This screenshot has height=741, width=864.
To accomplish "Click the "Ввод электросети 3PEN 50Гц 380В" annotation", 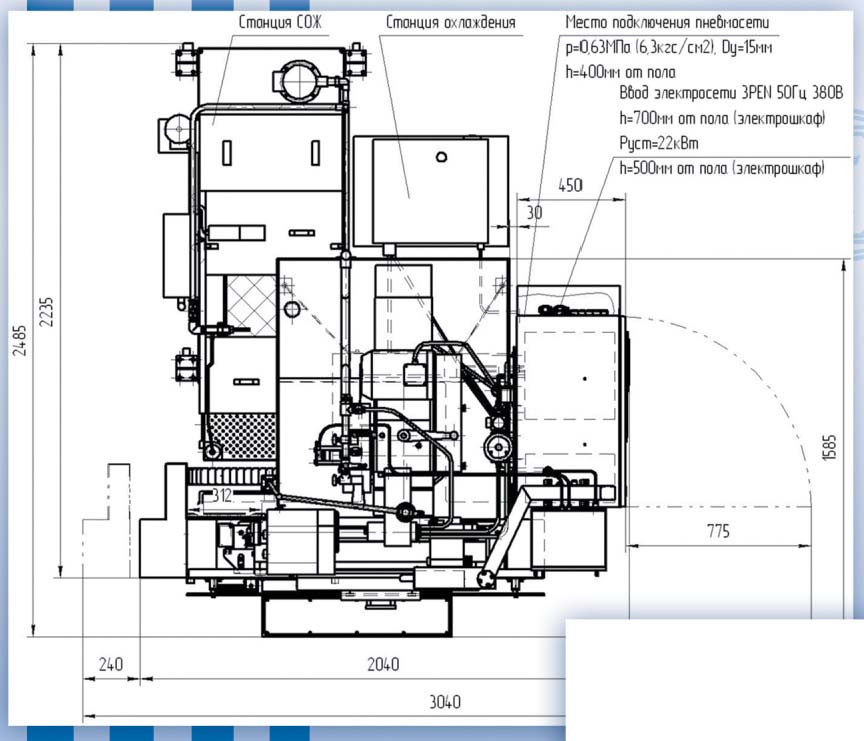I will 732,95.
